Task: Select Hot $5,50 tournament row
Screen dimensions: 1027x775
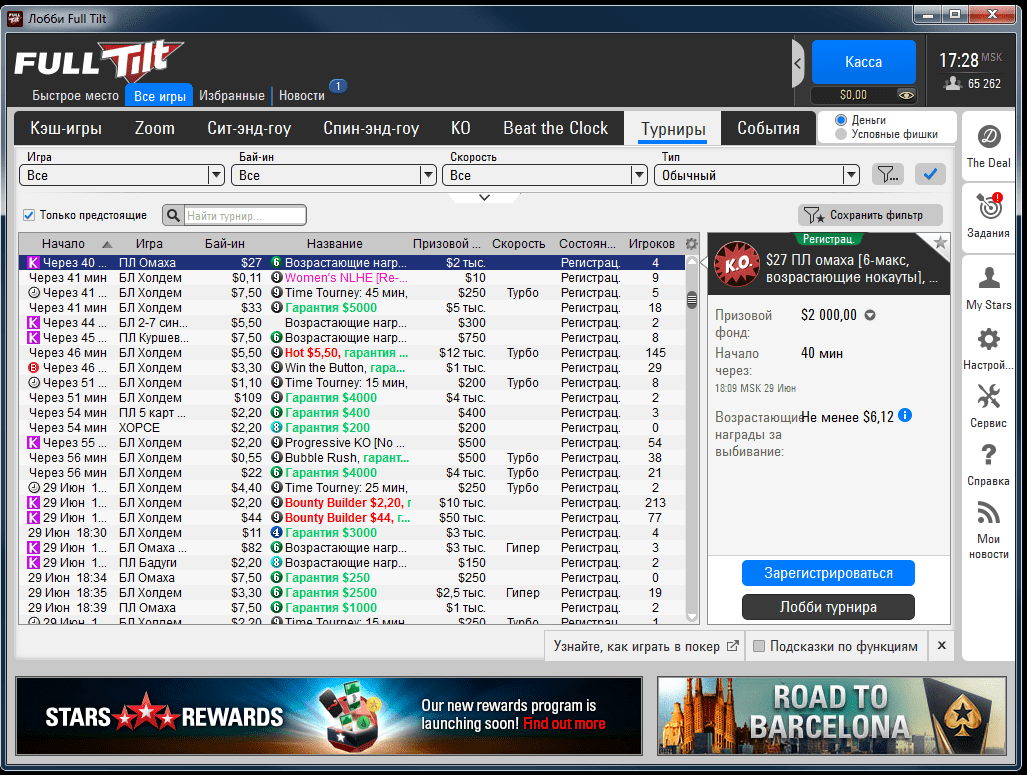Action: pyautogui.click(x=352, y=352)
